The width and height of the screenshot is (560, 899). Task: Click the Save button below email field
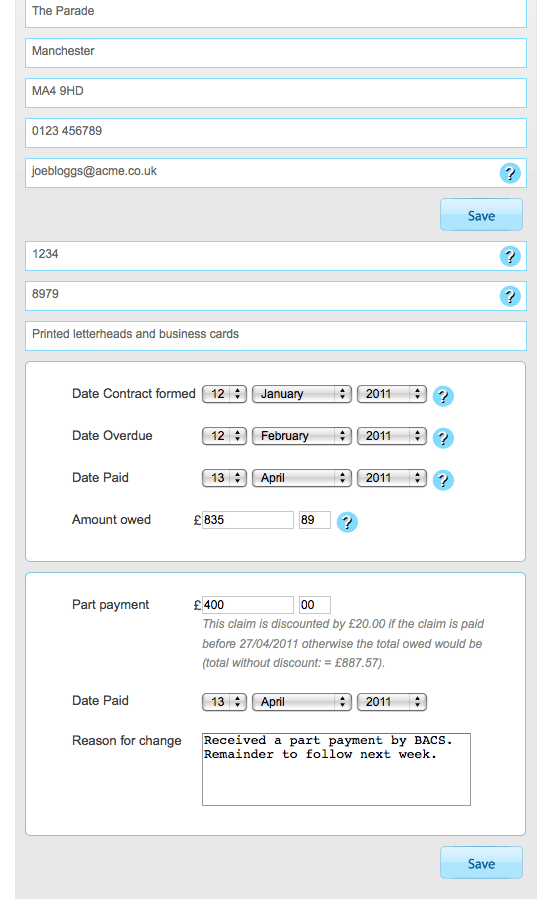[x=481, y=215]
